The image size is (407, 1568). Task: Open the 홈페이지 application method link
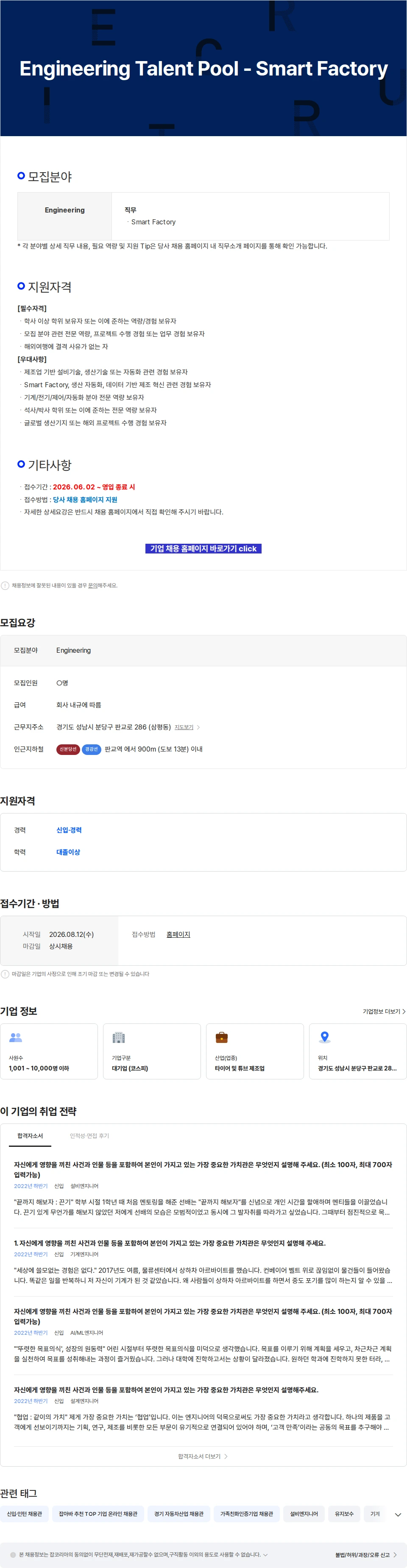(178, 934)
